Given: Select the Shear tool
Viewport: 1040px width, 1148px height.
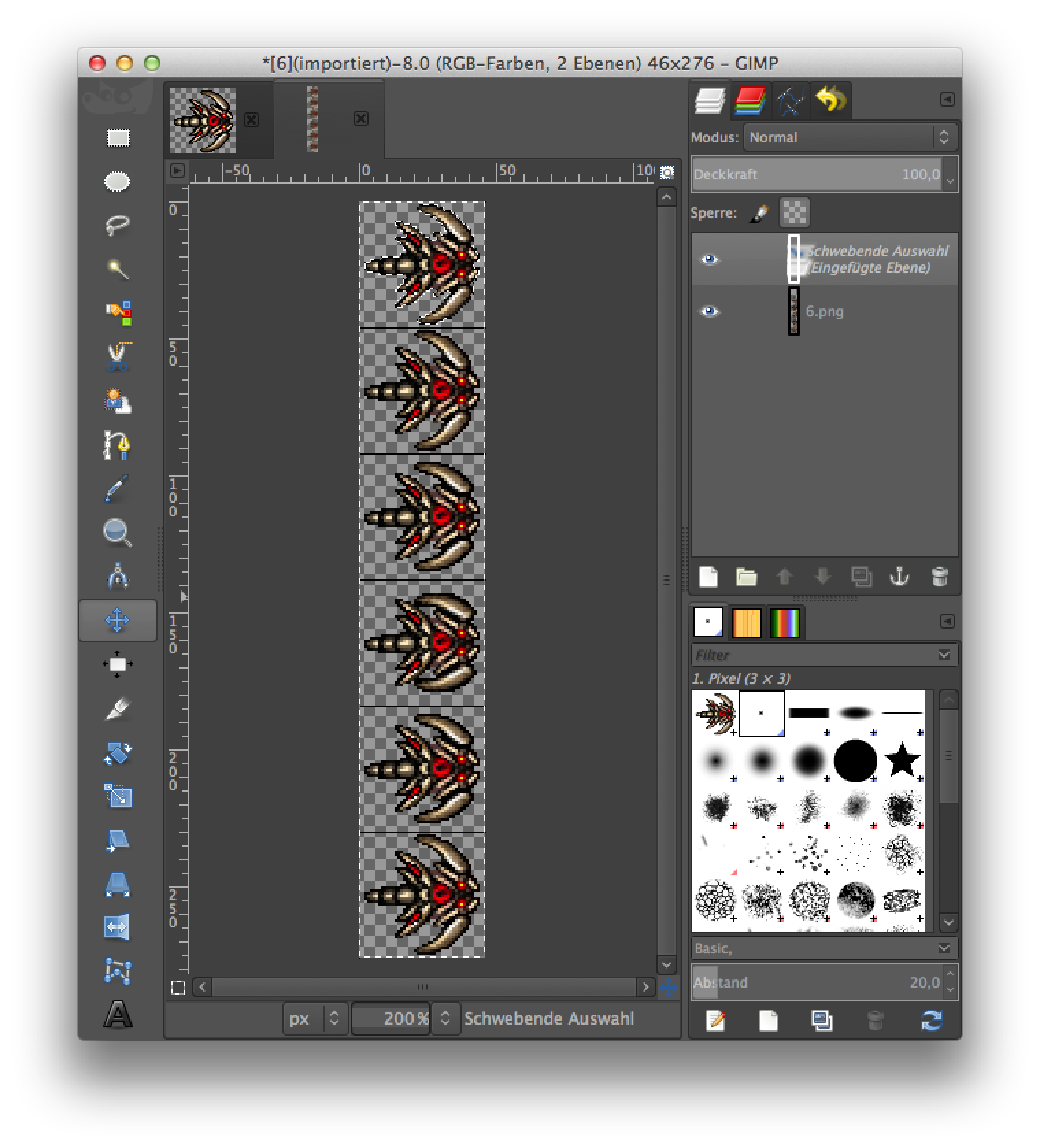Looking at the screenshot, I should click(118, 840).
